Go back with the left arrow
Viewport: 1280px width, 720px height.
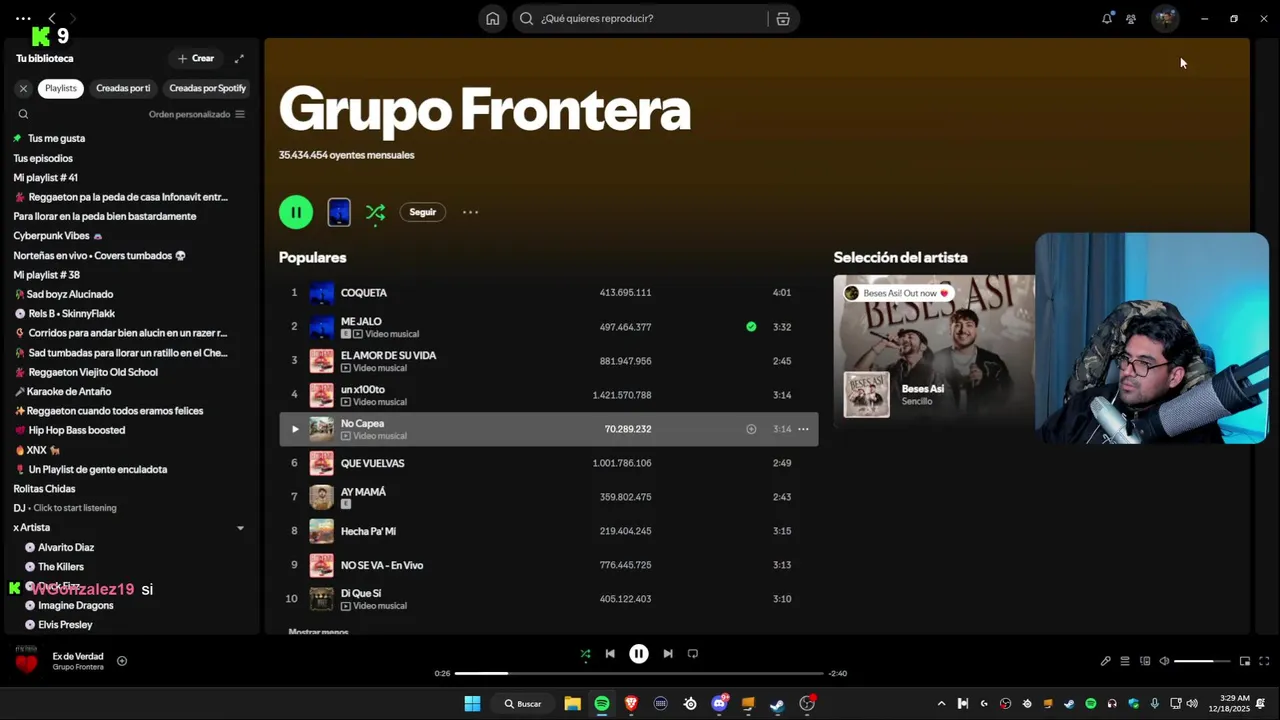click(52, 18)
